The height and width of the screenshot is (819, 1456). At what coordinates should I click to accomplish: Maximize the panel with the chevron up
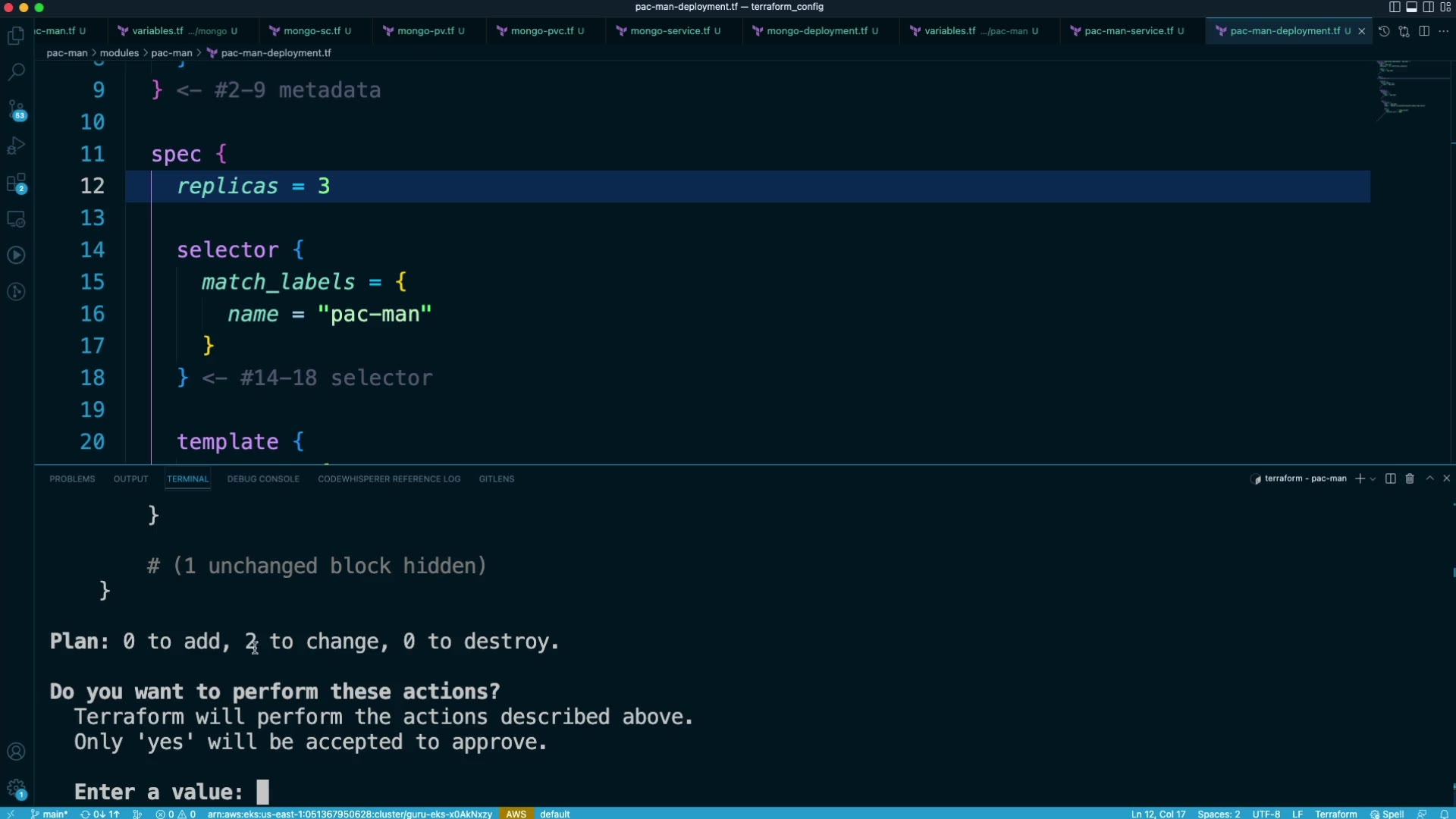click(x=1429, y=479)
